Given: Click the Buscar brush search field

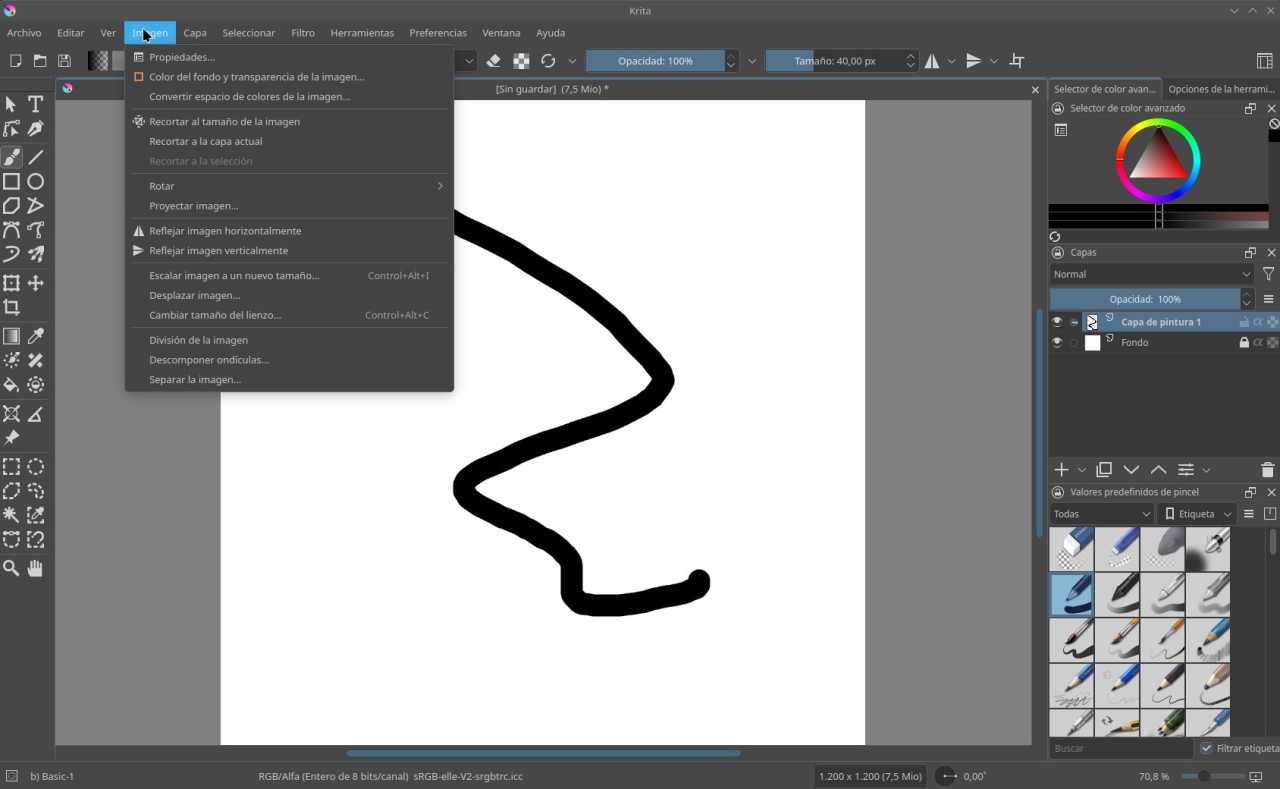Looking at the screenshot, I should [1120, 748].
